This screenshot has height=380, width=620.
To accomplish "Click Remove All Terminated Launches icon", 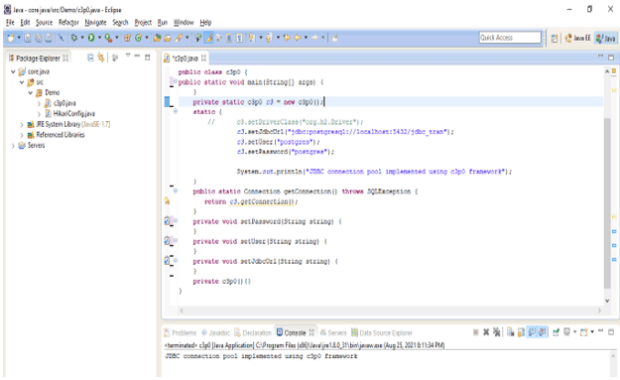I will click(x=497, y=332).
